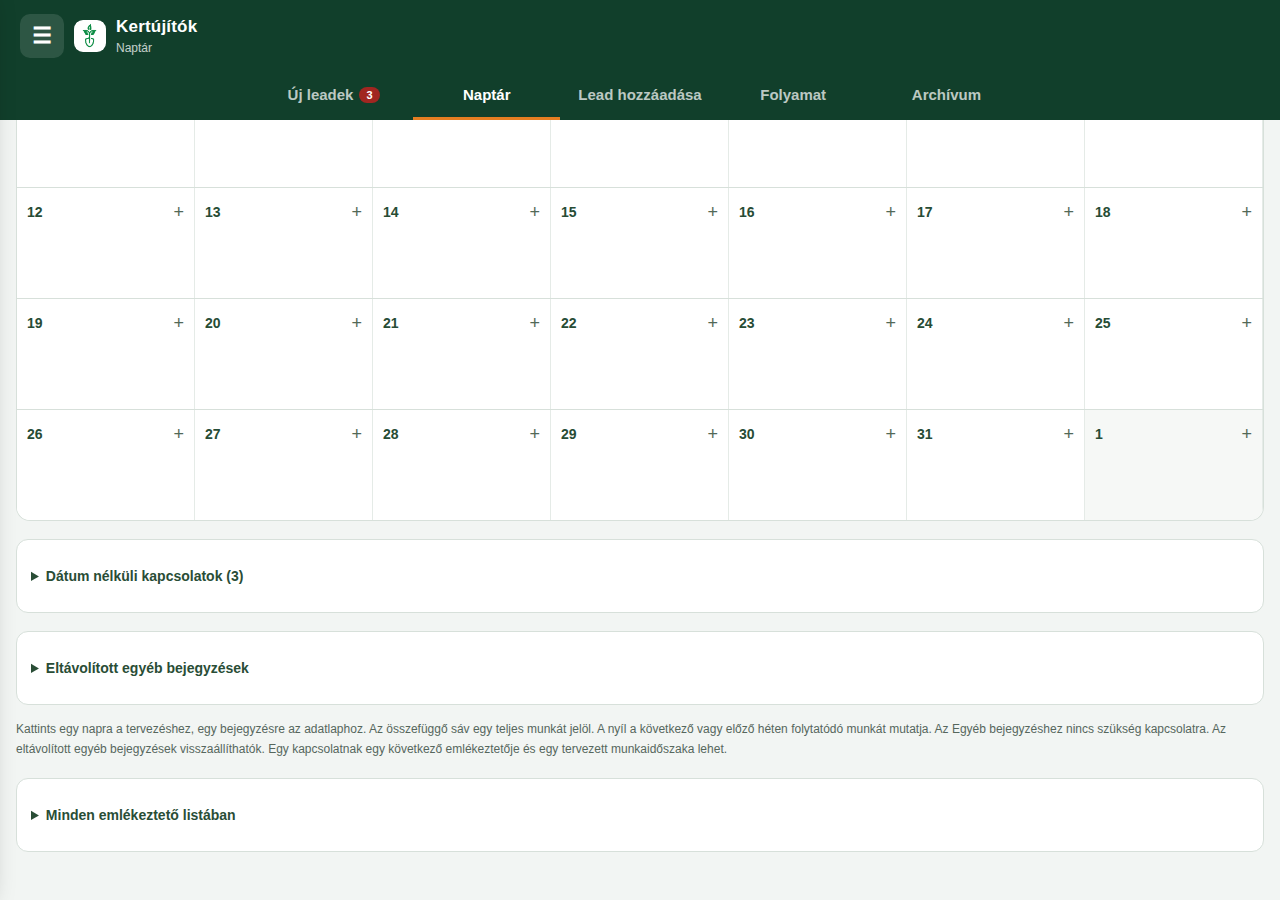The height and width of the screenshot is (900, 1280).
Task: Add entry on day 16
Action: click(891, 212)
